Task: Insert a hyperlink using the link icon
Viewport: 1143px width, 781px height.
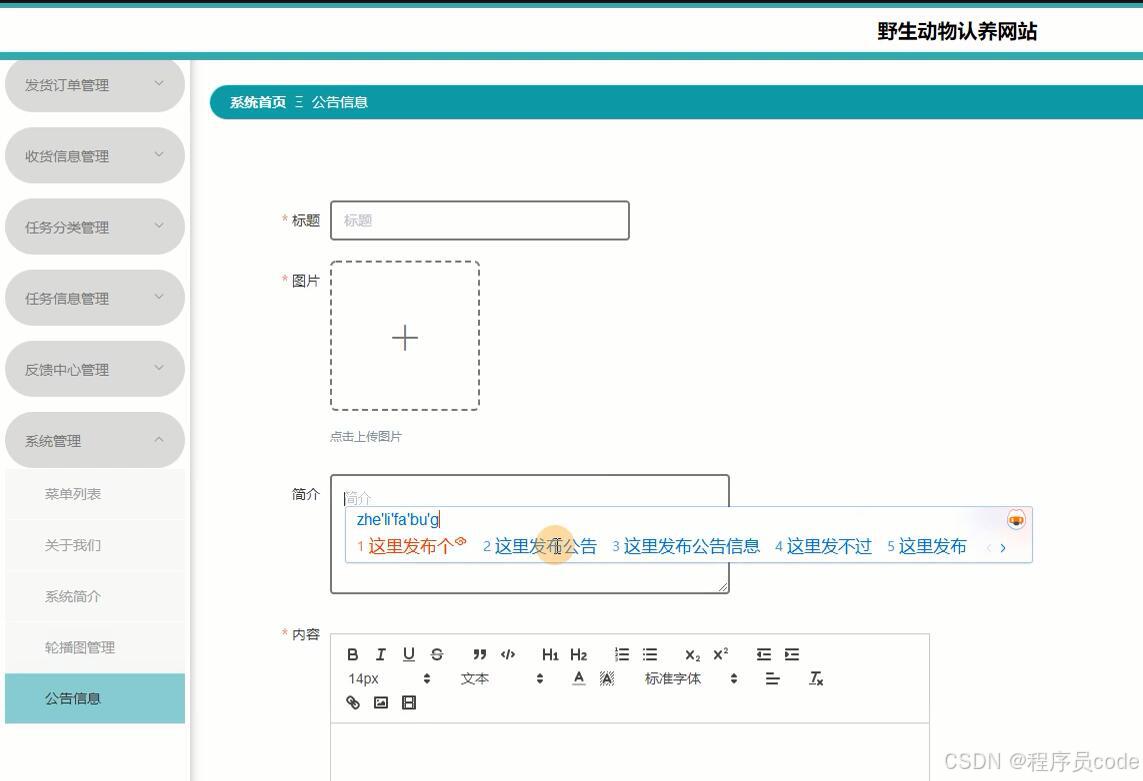Action: pyautogui.click(x=352, y=703)
